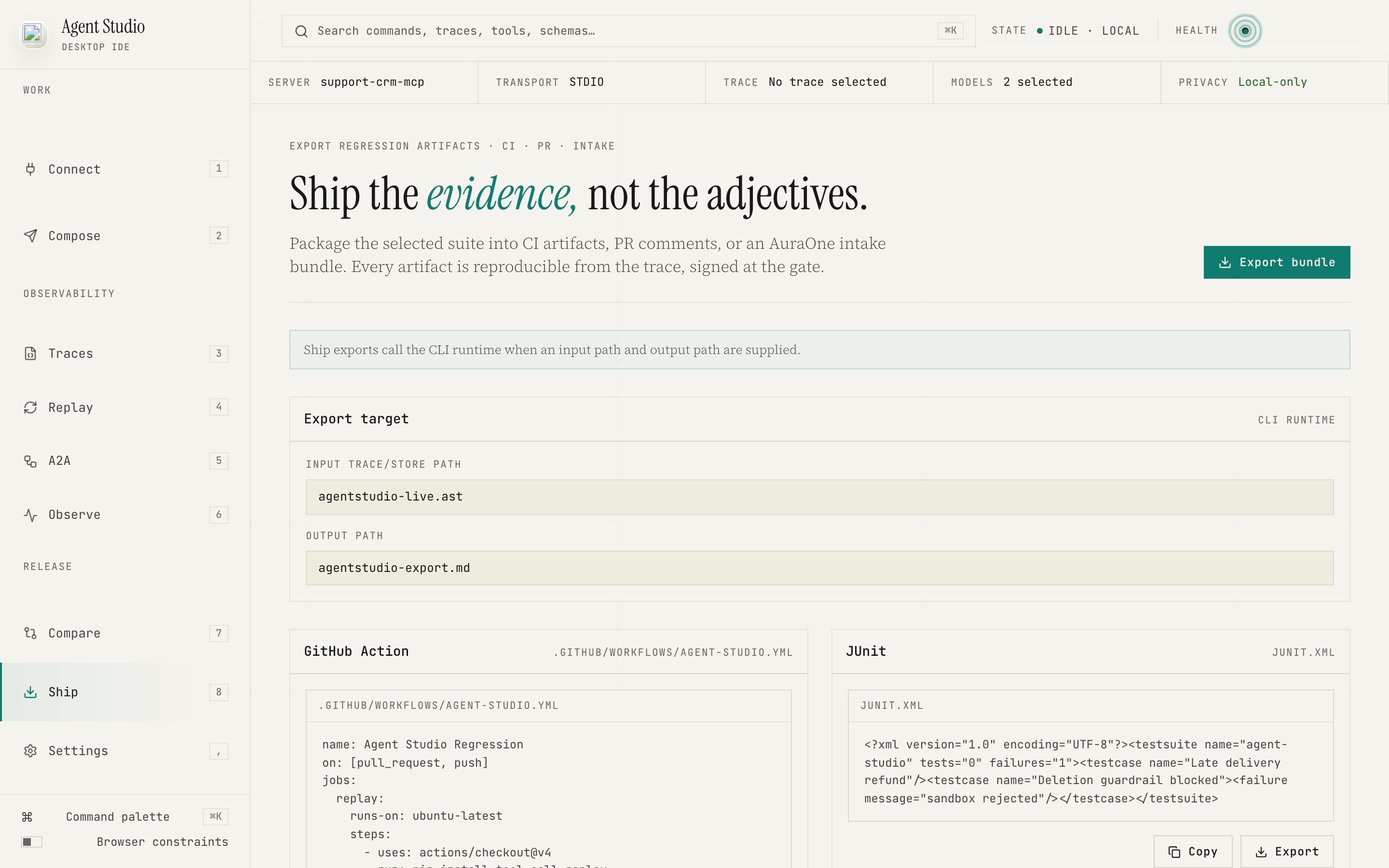Open the Compose section
This screenshot has height=868, width=1389.
[x=125, y=235]
